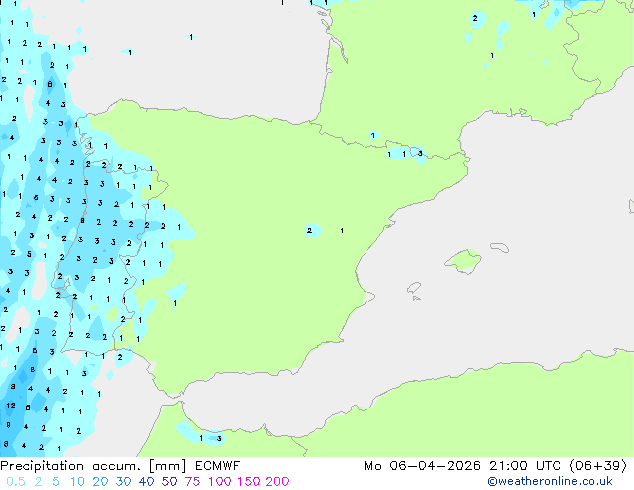Click the 0.5 mm legend value
634x490 pixels.
coord(16,482)
